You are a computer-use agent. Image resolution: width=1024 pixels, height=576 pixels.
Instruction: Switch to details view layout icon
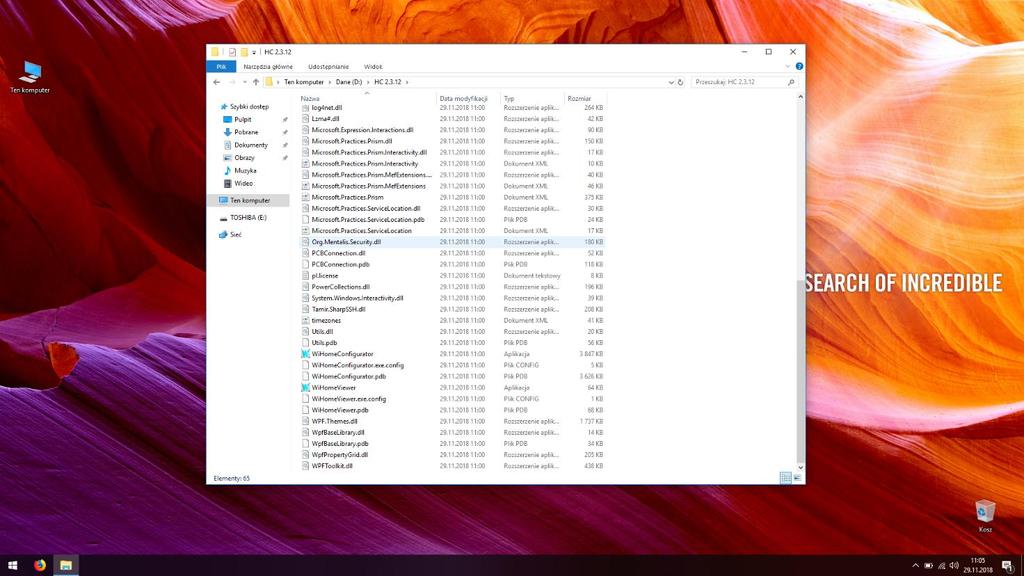(786, 478)
